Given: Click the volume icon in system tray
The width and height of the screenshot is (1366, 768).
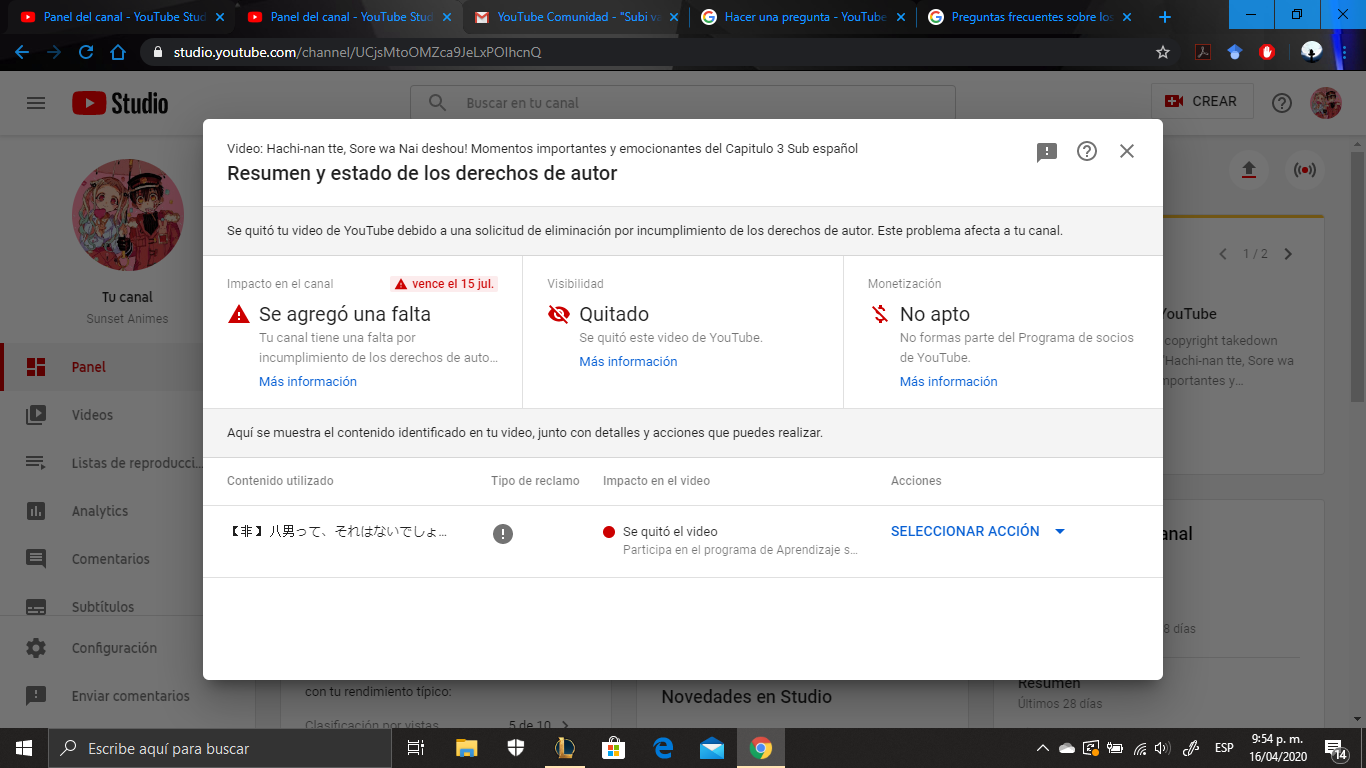Looking at the screenshot, I should (1161, 748).
